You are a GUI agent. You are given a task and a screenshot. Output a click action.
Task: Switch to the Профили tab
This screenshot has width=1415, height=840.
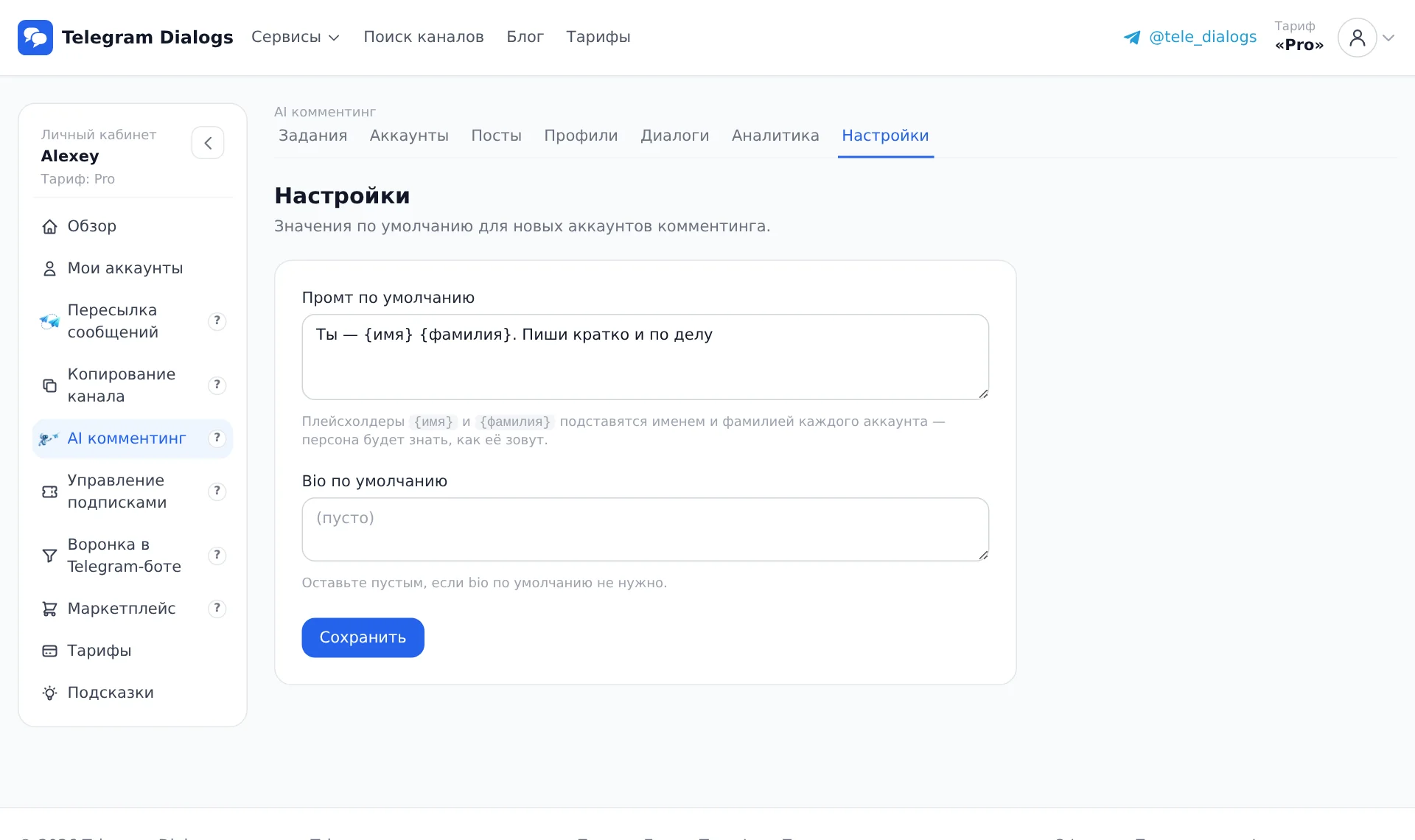tap(581, 136)
